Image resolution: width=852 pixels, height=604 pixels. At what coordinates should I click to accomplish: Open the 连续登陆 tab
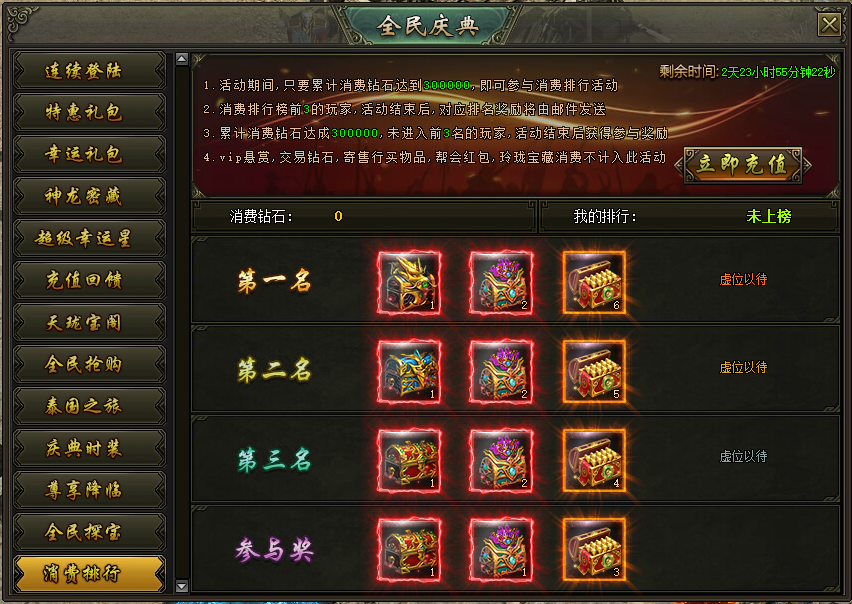89,71
